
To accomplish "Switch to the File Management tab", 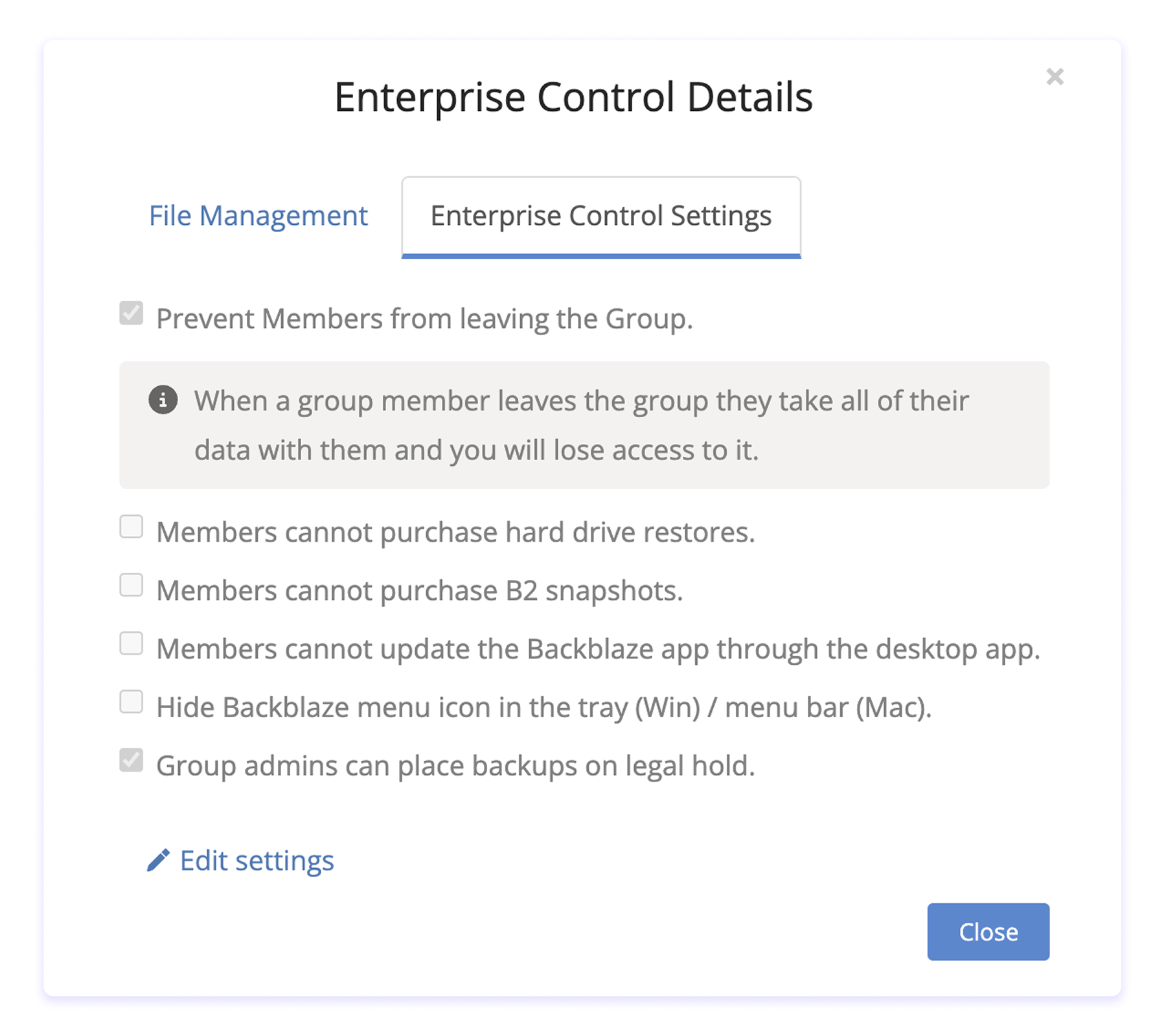I will 258,216.
